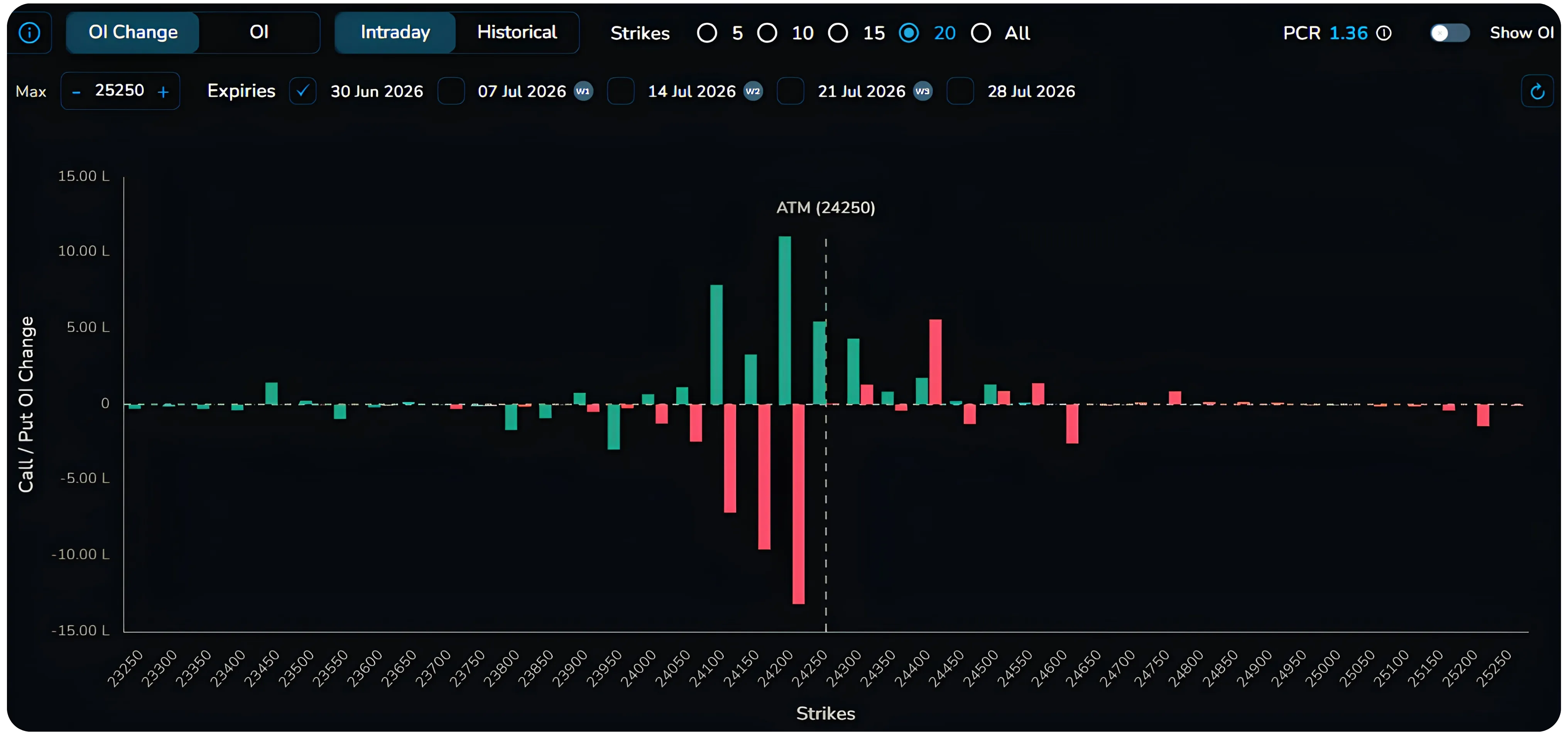Screen dimensions: 1568x734
Task: Click the green bar at 23950
Action: [613, 427]
